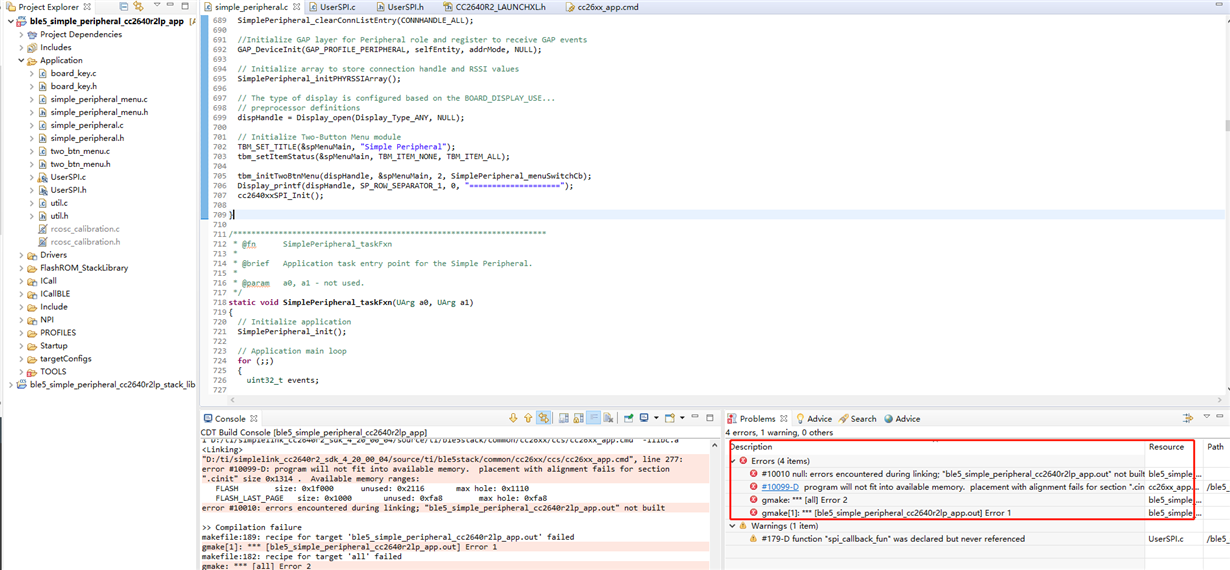Image resolution: width=1230 pixels, height=570 pixels.
Task: Click the ICall folder icon
Action: [32, 281]
